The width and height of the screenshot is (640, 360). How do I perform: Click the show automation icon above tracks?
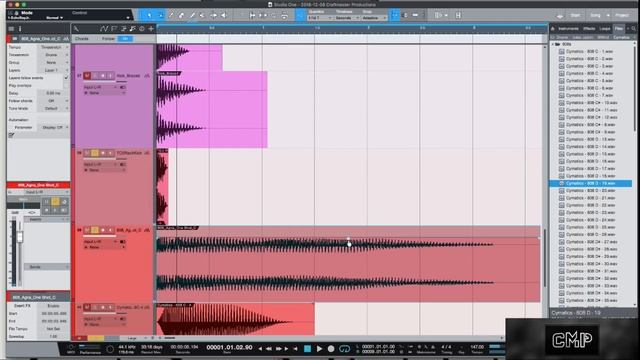104,29
